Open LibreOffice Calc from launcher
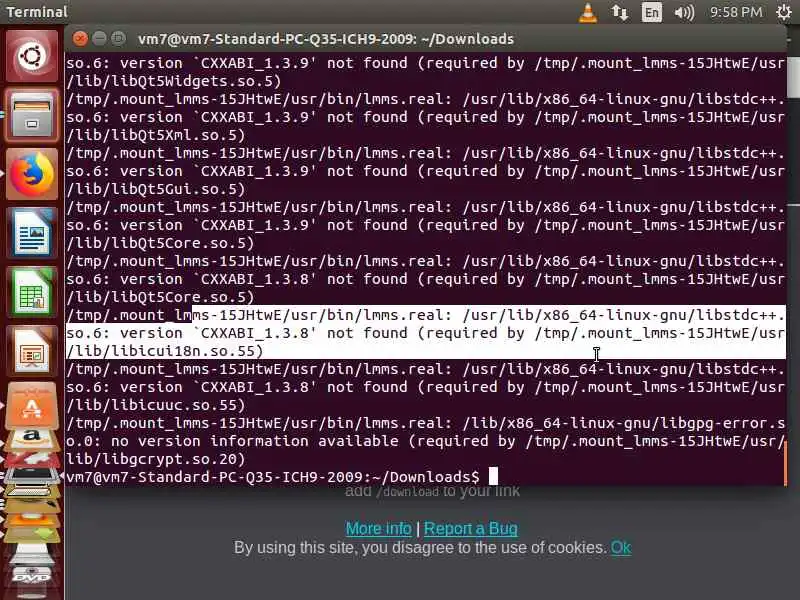The image size is (800, 600). click(32, 292)
